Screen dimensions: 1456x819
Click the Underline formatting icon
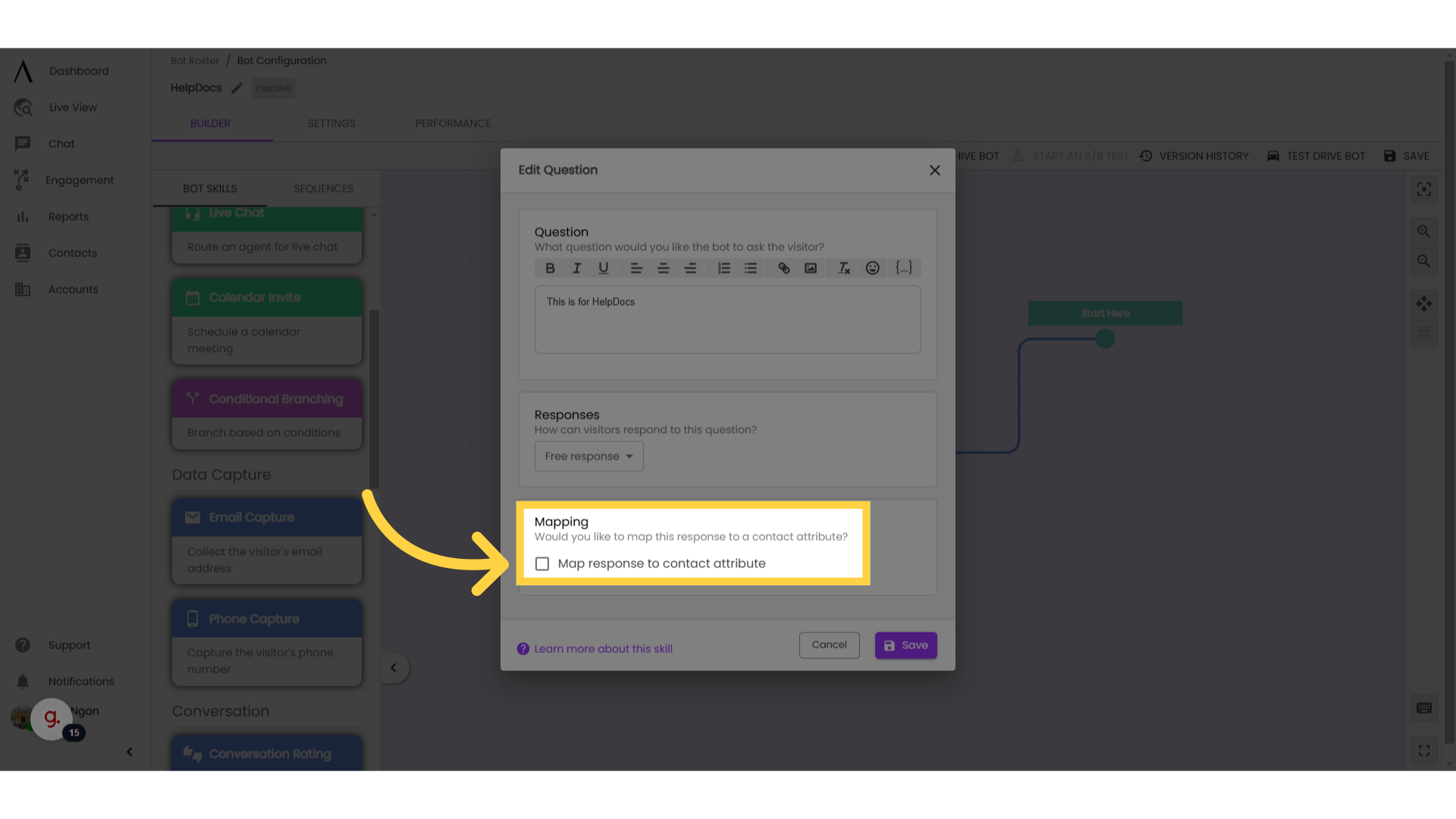[x=603, y=268]
